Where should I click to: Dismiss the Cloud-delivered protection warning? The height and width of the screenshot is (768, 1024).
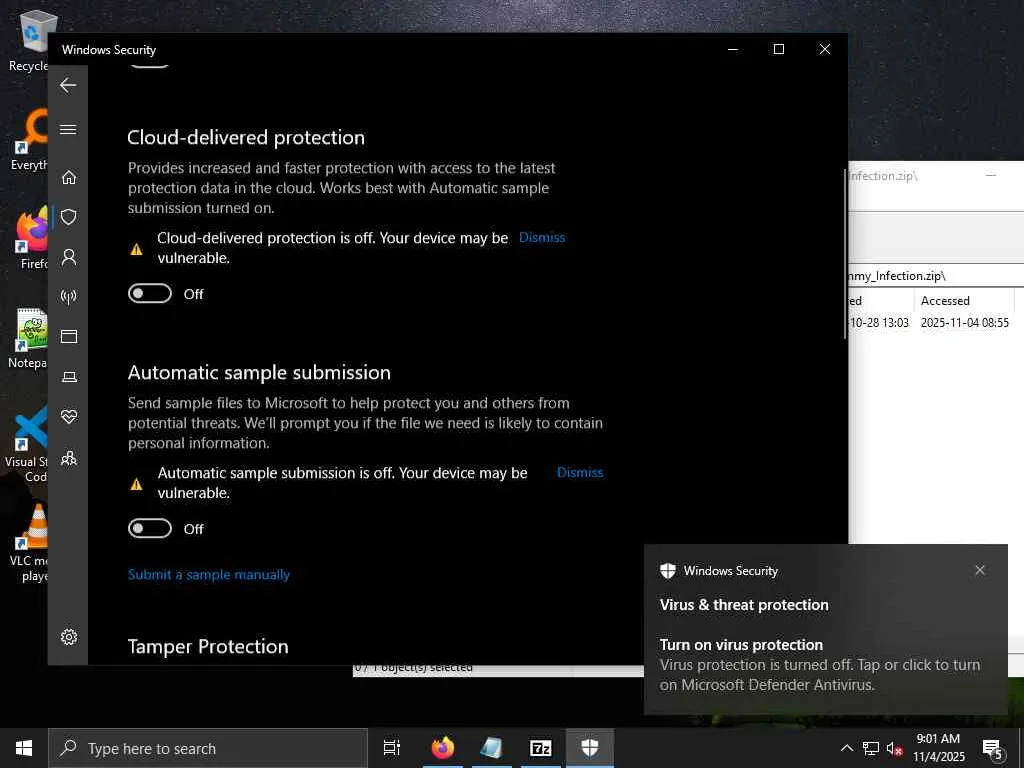pos(542,238)
